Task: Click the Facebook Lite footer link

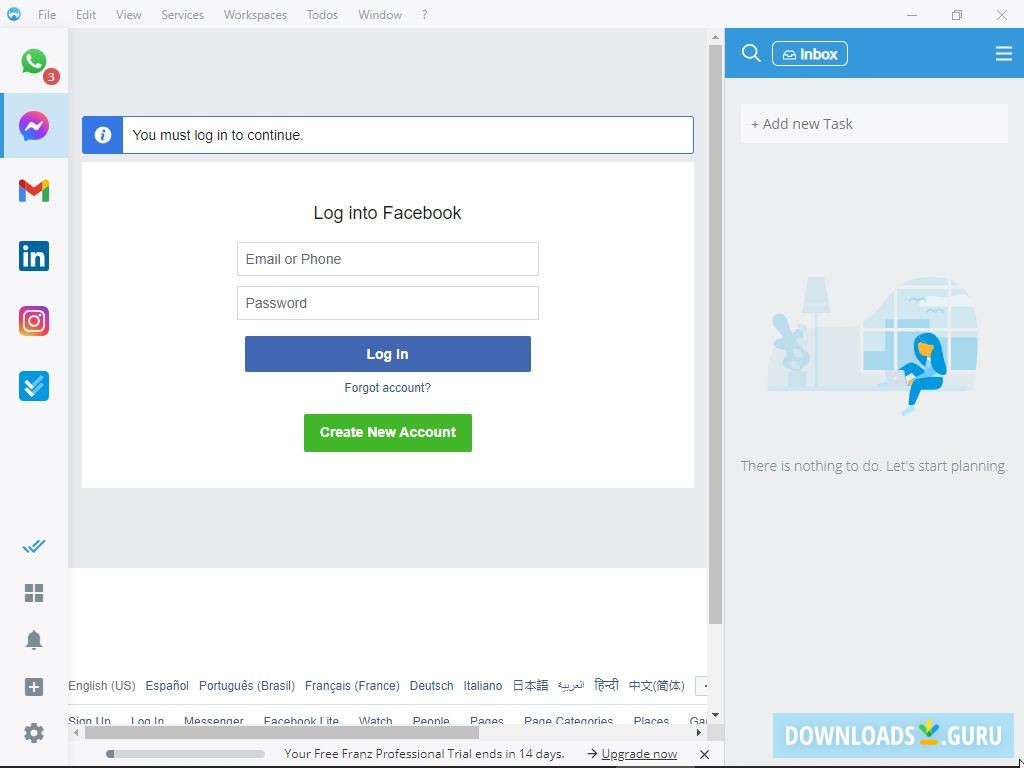Action: 301,721
